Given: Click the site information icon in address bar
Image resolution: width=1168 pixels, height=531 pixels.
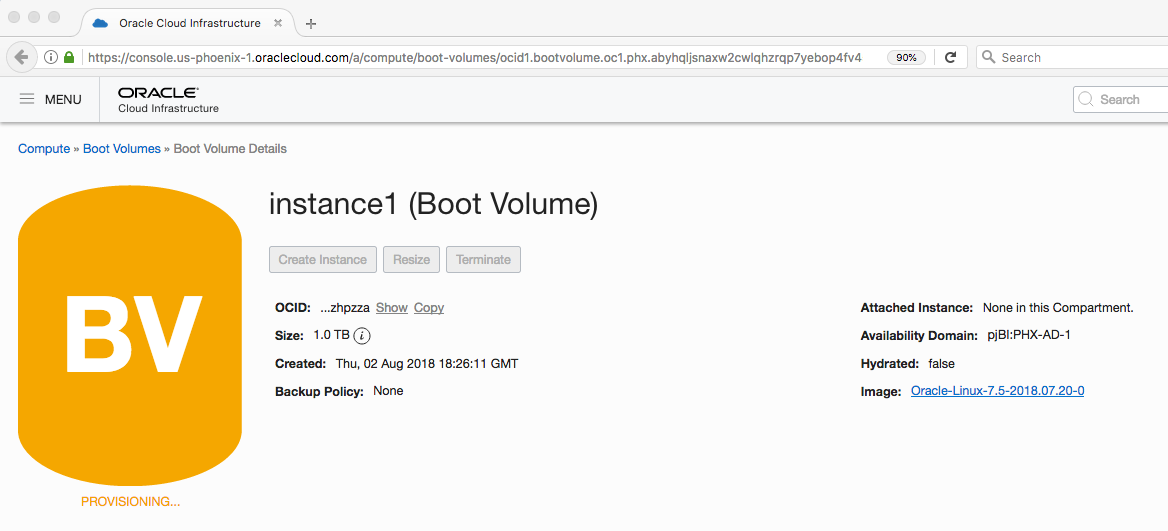Looking at the screenshot, I should [51, 57].
